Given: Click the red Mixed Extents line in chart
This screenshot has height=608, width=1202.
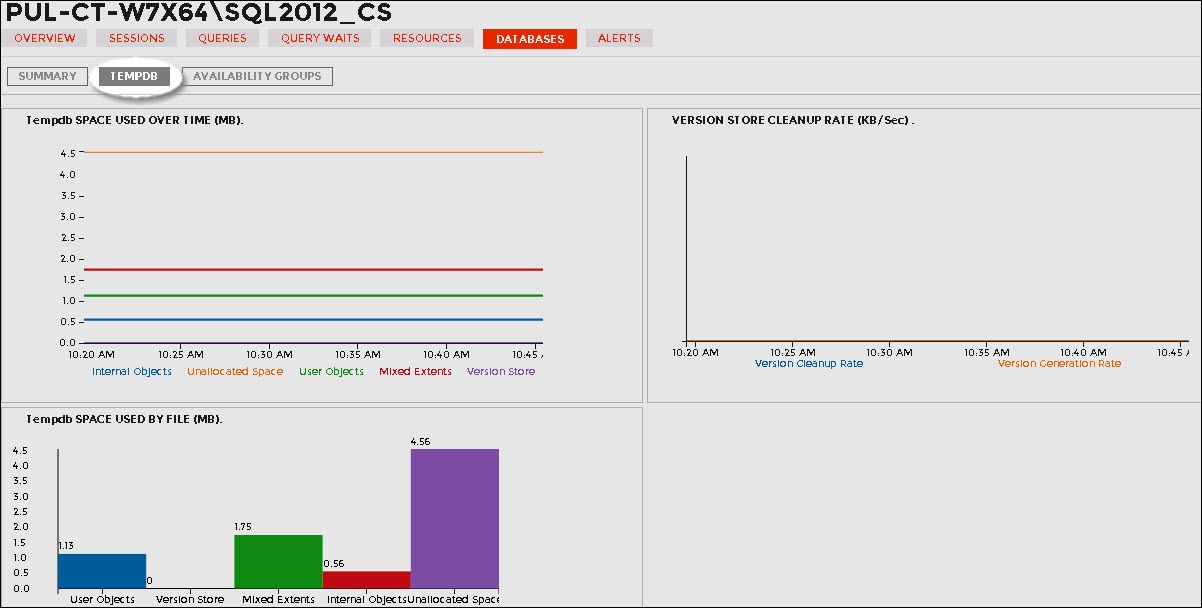Looking at the screenshot, I should point(312,269).
